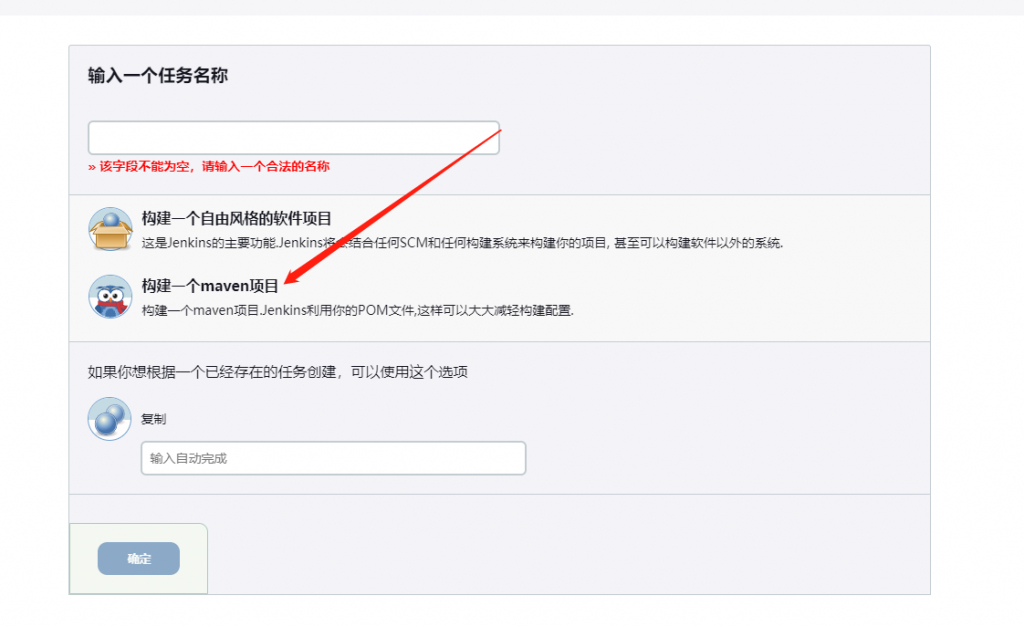Choose 构建一个自由风格的软件项目 title
Image resolution: width=1024 pixels, height=627 pixels.
pos(236,219)
